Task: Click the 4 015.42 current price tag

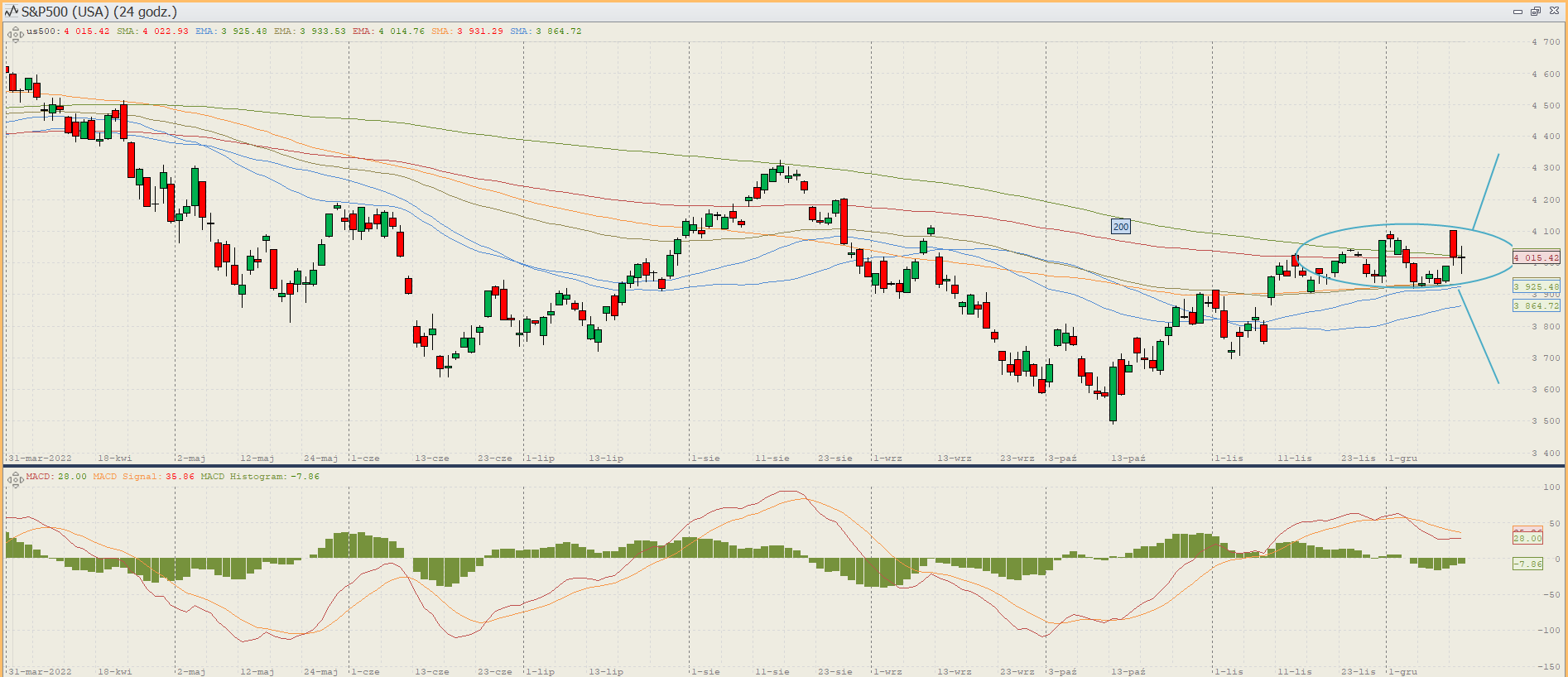Action: tap(1536, 257)
